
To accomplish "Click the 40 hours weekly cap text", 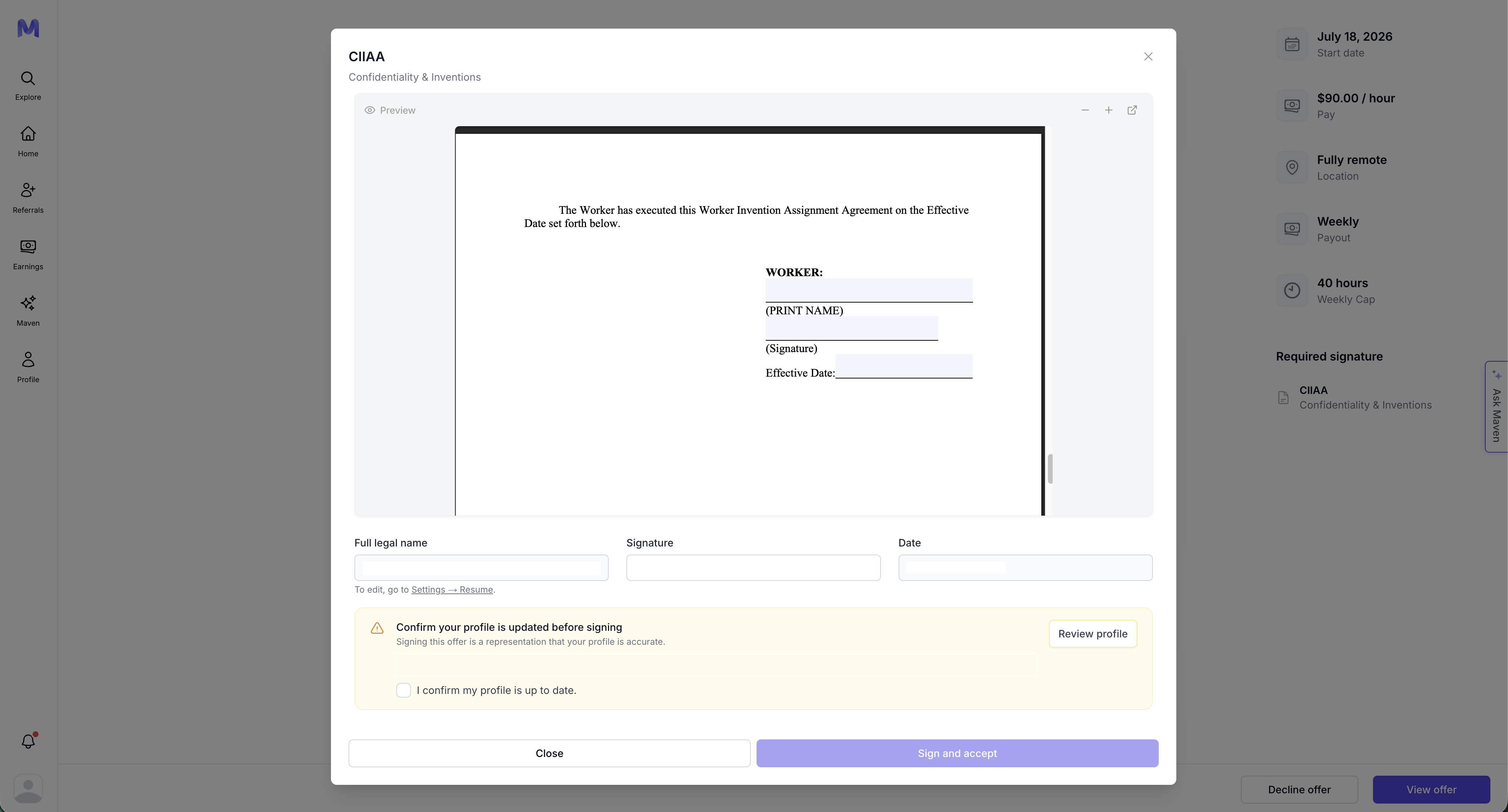I will (x=1342, y=283).
